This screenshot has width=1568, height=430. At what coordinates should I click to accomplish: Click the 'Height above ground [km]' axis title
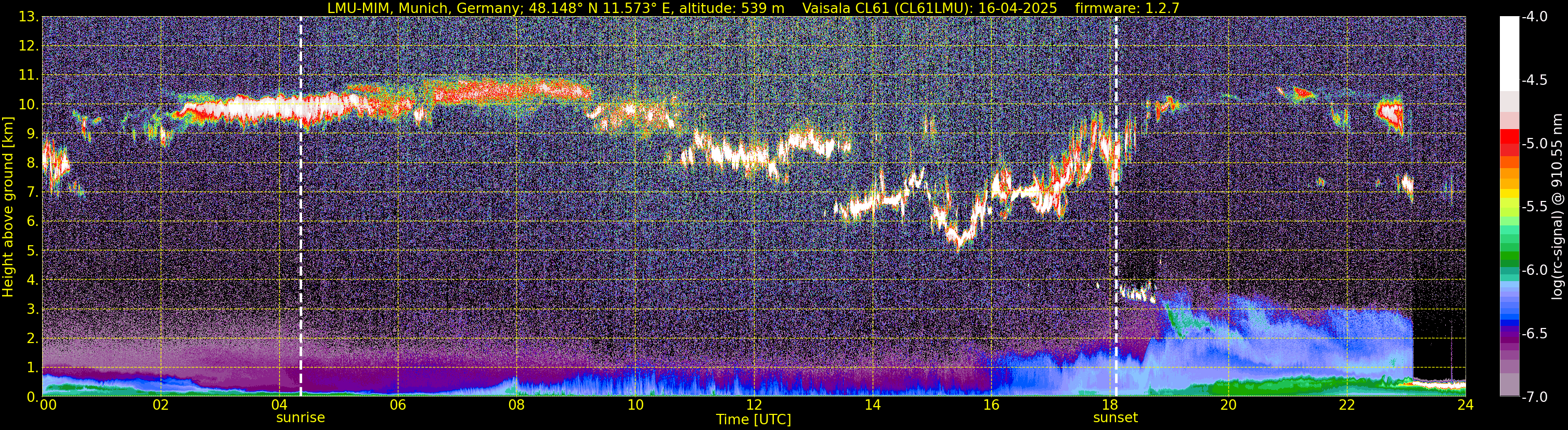8,207
